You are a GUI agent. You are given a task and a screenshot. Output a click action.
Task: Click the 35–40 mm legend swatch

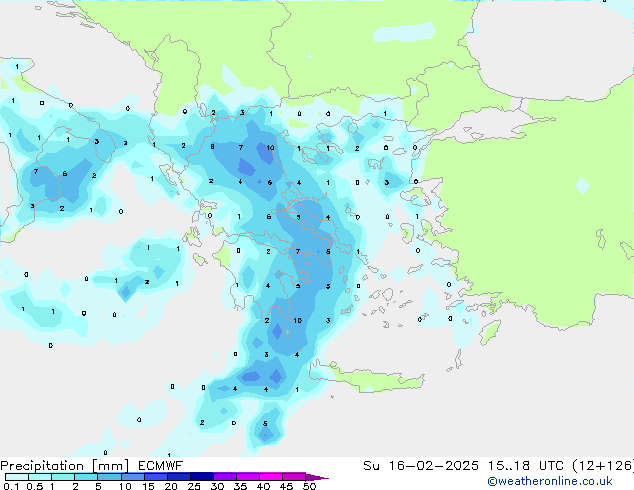pyautogui.click(x=248, y=477)
